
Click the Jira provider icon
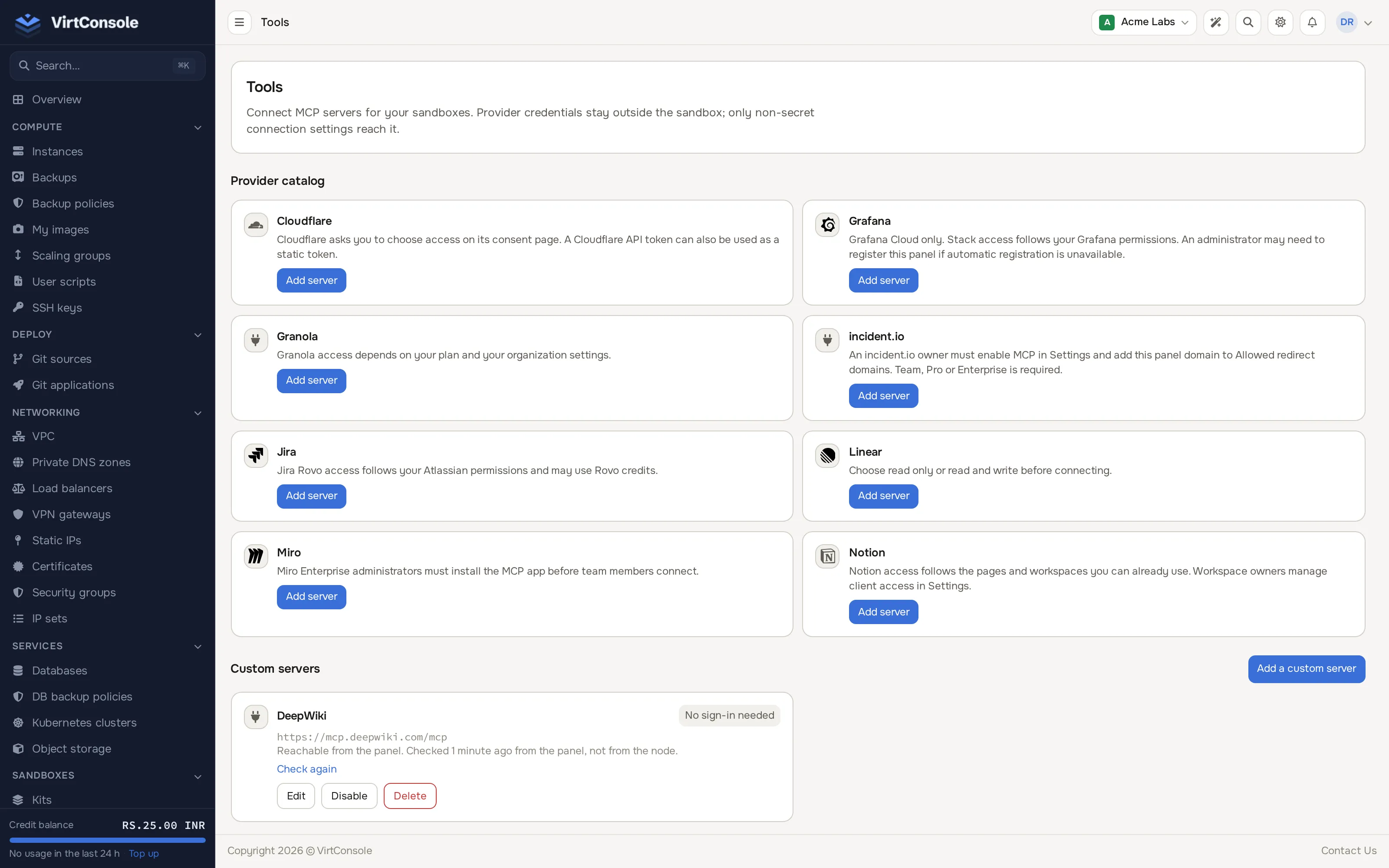pyautogui.click(x=256, y=455)
